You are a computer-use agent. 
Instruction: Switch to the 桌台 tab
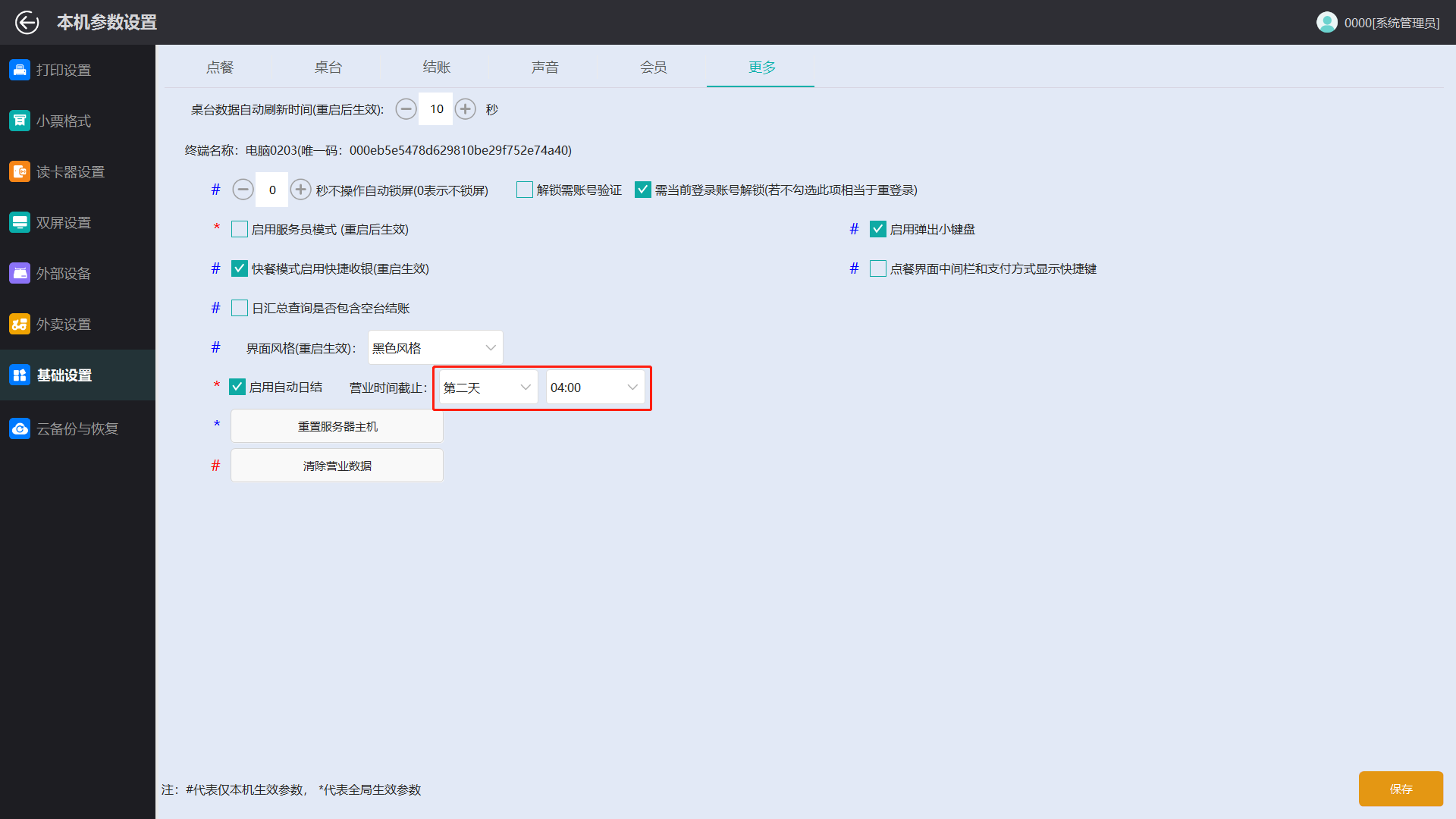click(328, 67)
